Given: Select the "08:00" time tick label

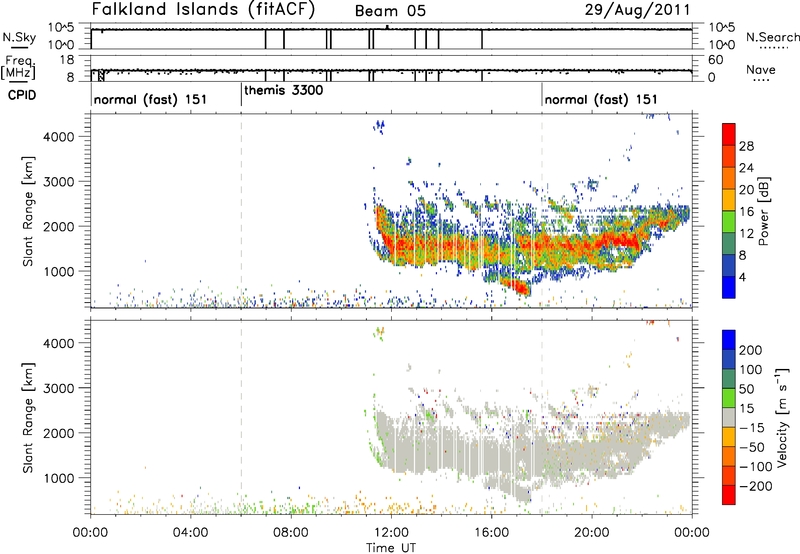Looking at the screenshot, I should click(291, 533).
